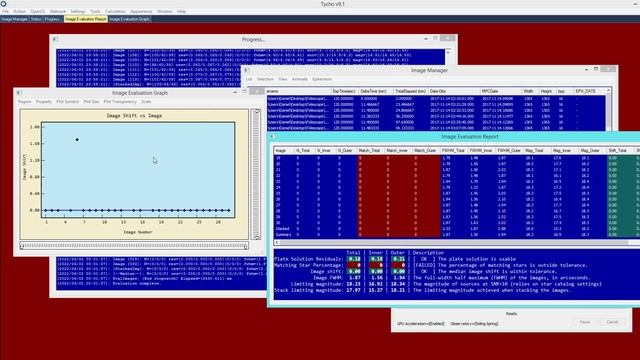Open Plot Size menu in Evaluation Graph

coord(91,102)
